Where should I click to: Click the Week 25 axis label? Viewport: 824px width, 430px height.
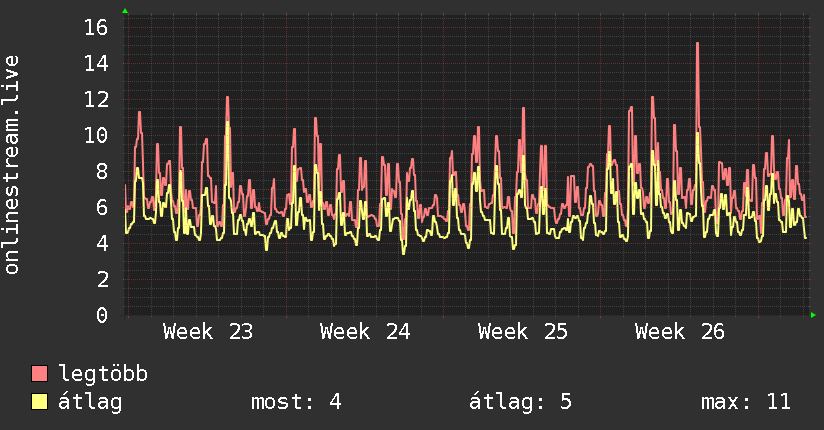[x=522, y=332]
